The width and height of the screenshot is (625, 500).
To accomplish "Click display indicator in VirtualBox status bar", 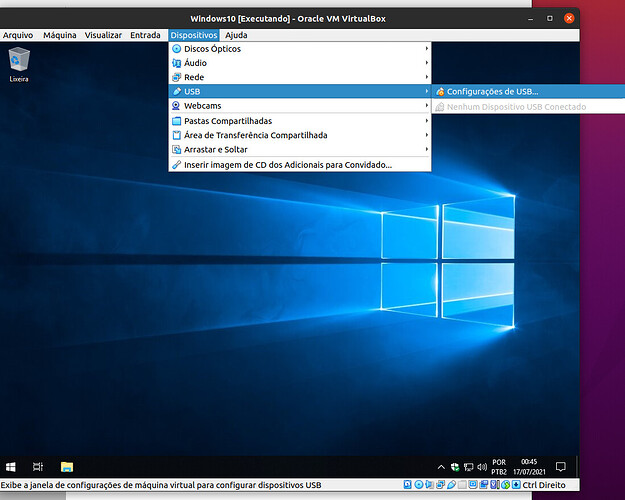I will tap(473, 485).
